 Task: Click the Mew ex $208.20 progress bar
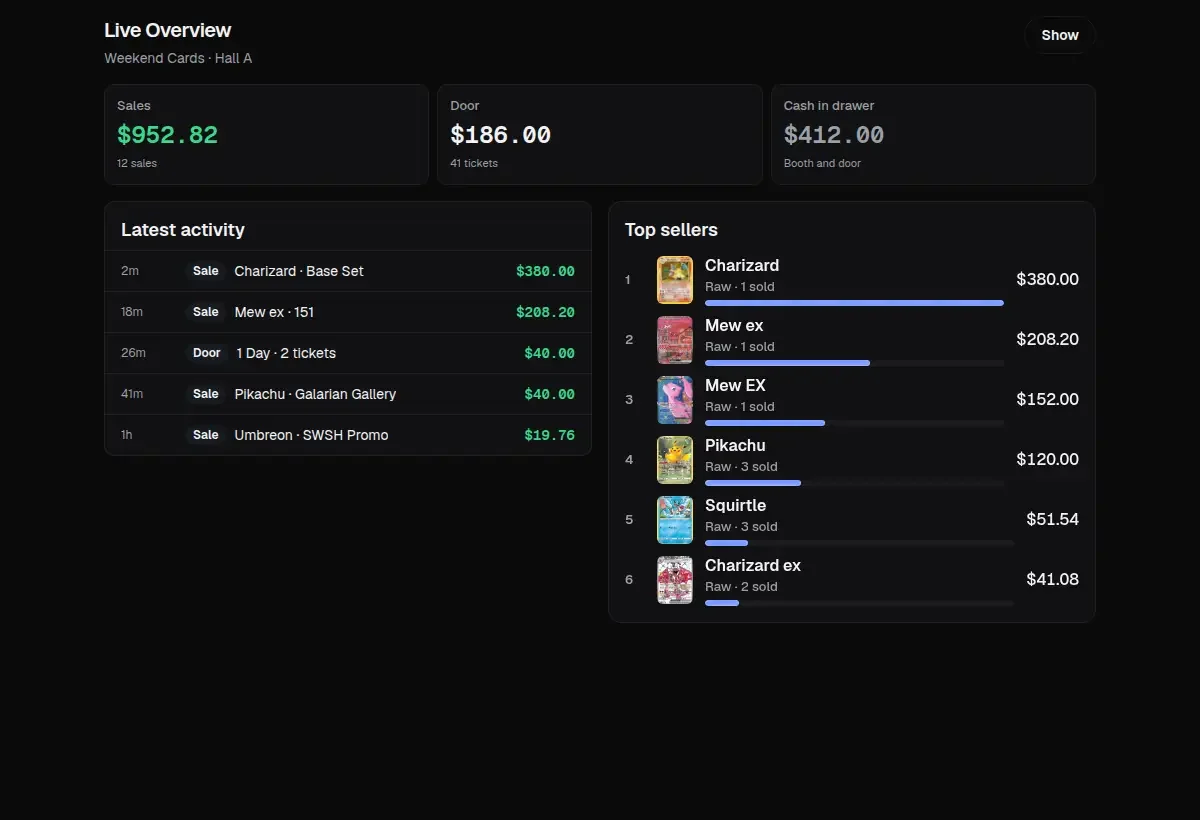coord(854,363)
